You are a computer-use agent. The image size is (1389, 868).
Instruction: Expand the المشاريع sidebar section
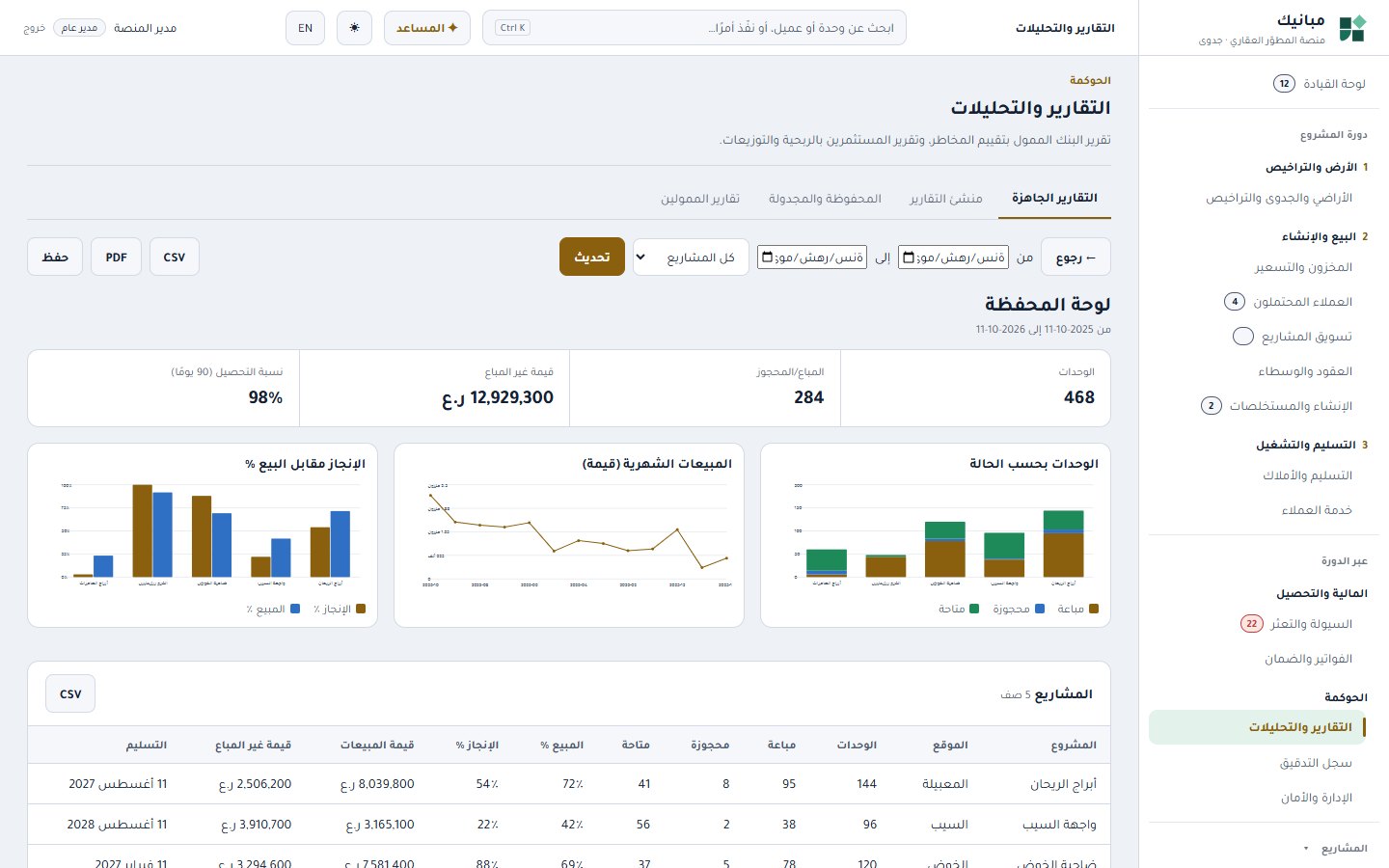(x=1335, y=849)
